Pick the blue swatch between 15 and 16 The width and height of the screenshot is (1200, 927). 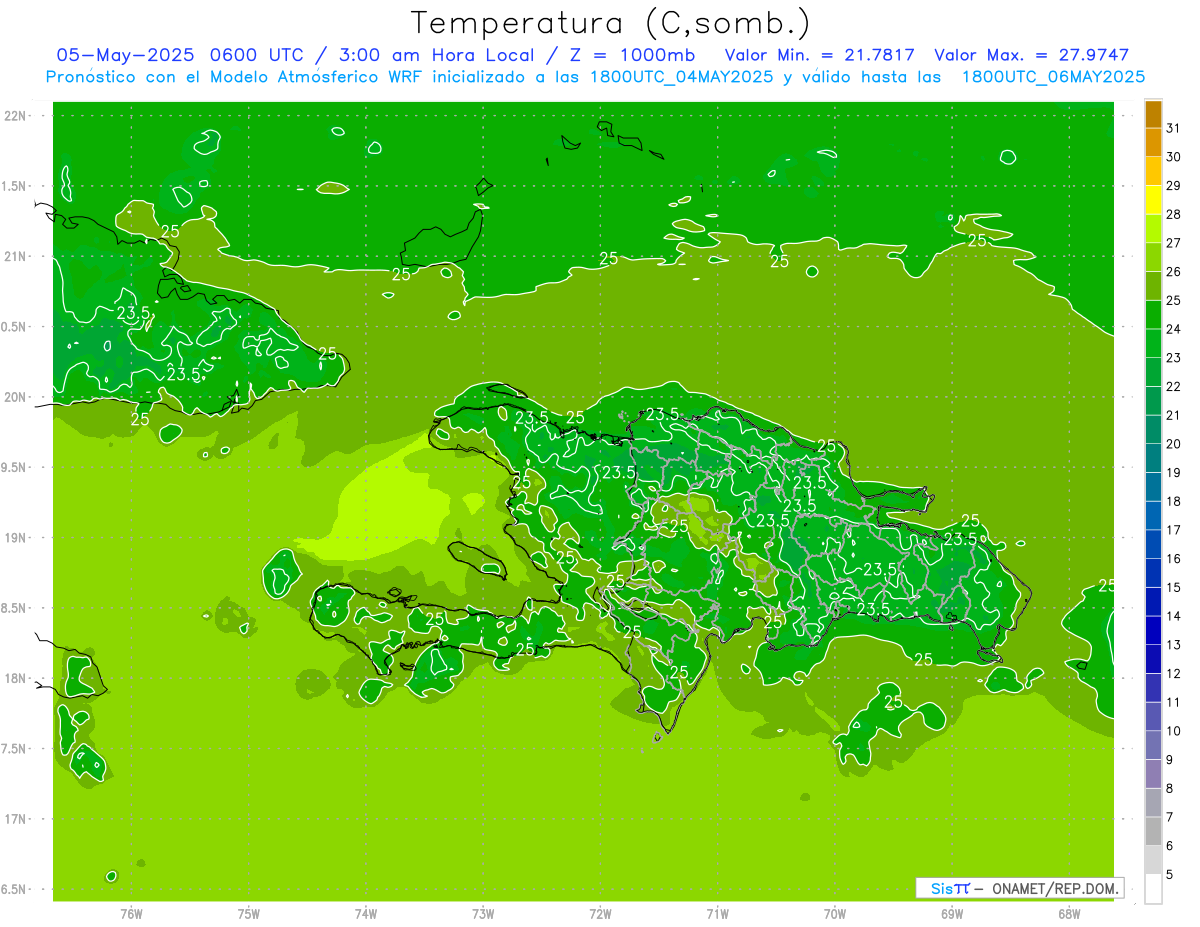(x=1154, y=573)
